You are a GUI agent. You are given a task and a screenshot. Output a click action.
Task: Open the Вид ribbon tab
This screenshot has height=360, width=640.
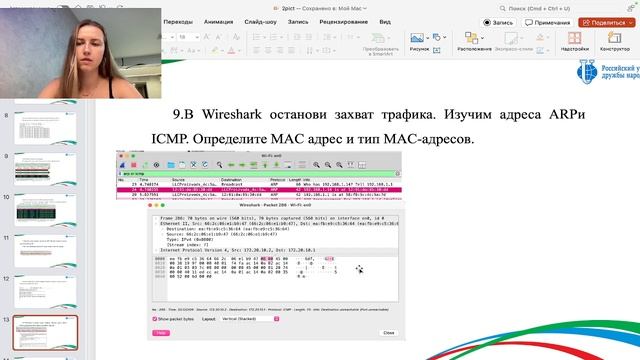385,22
